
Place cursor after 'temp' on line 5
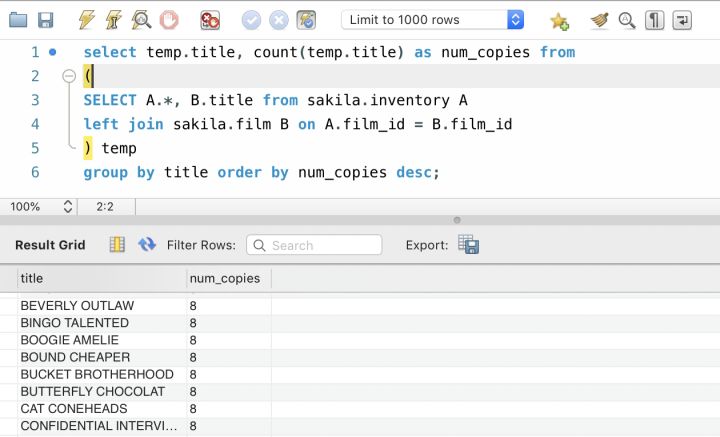tap(137, 149)
